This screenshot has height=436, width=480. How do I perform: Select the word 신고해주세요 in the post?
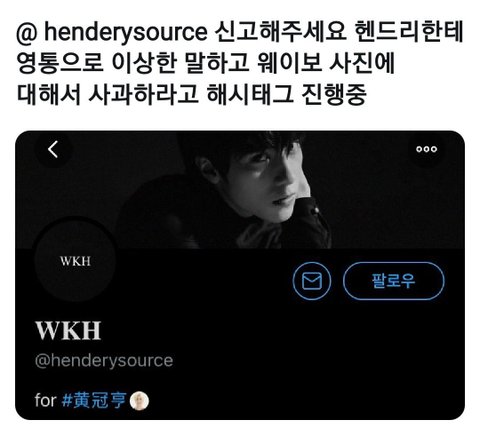point(281,33)
